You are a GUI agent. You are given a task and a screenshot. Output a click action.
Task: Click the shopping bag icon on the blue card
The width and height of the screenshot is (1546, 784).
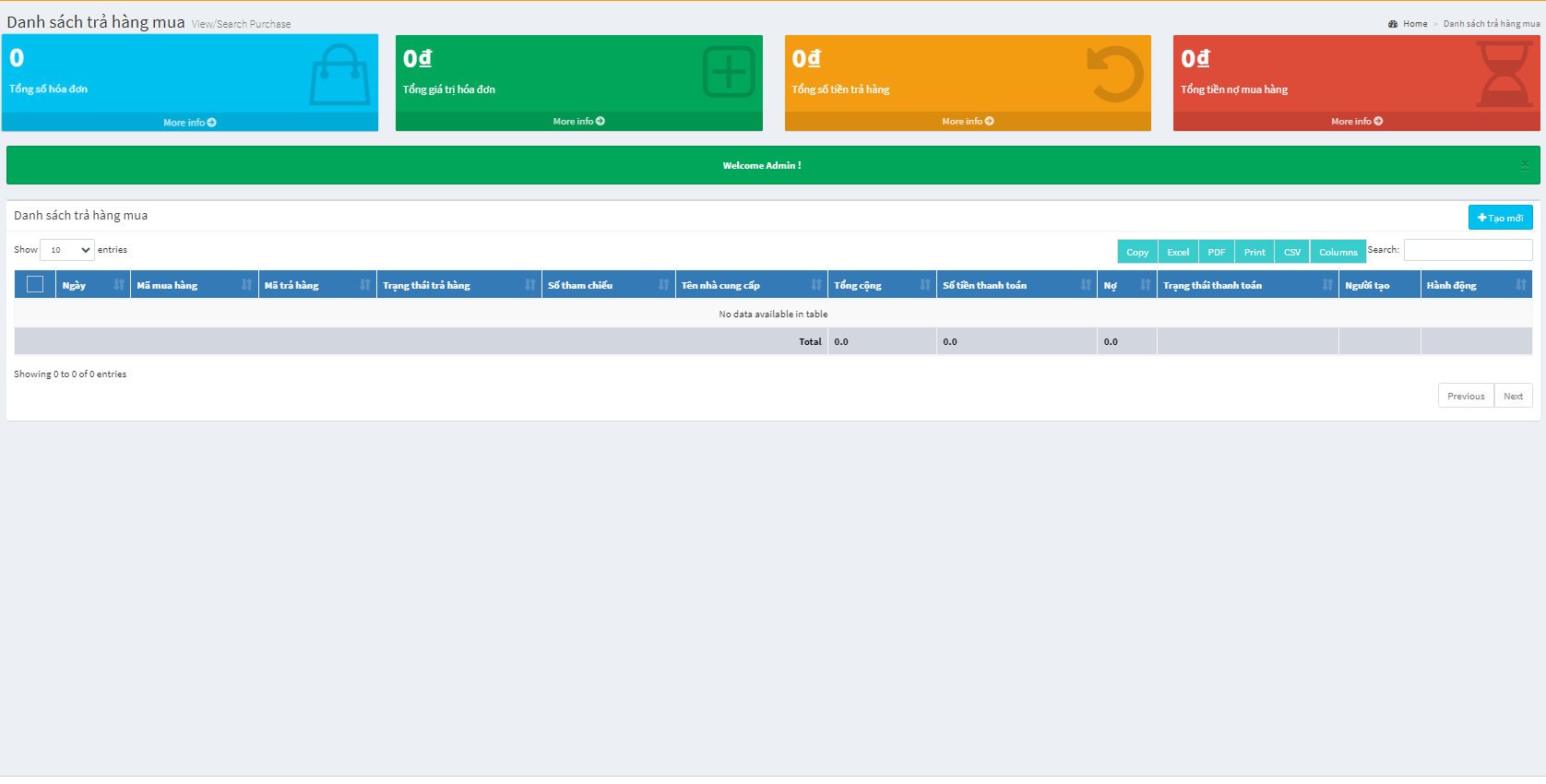pos(339,75)
